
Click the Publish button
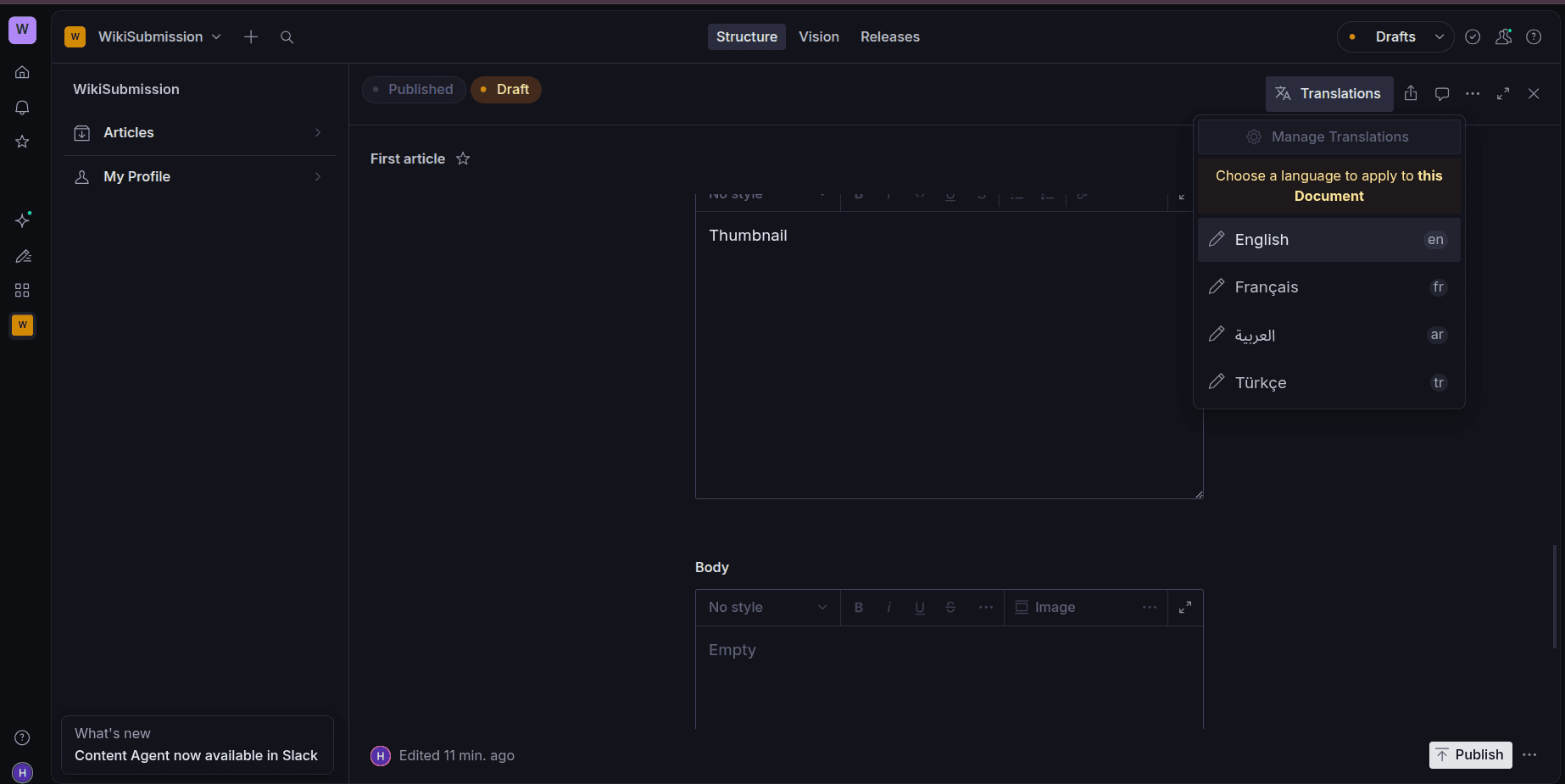[x=1470, y=755]
